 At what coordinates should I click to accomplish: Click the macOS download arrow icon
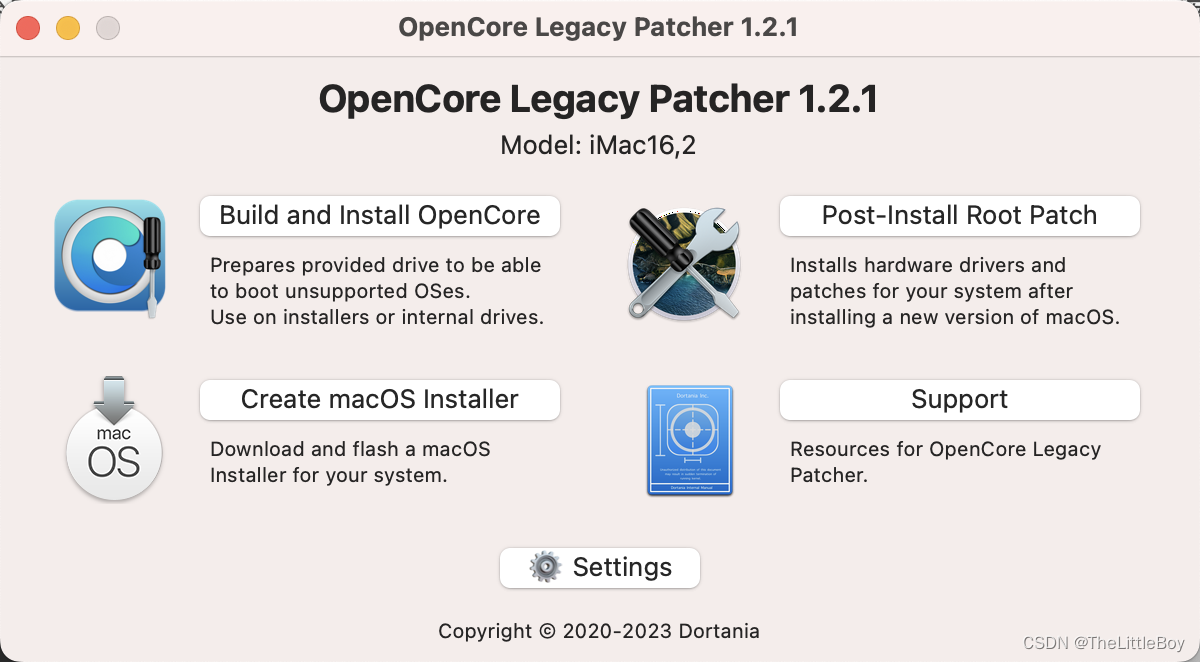(114, 438)
